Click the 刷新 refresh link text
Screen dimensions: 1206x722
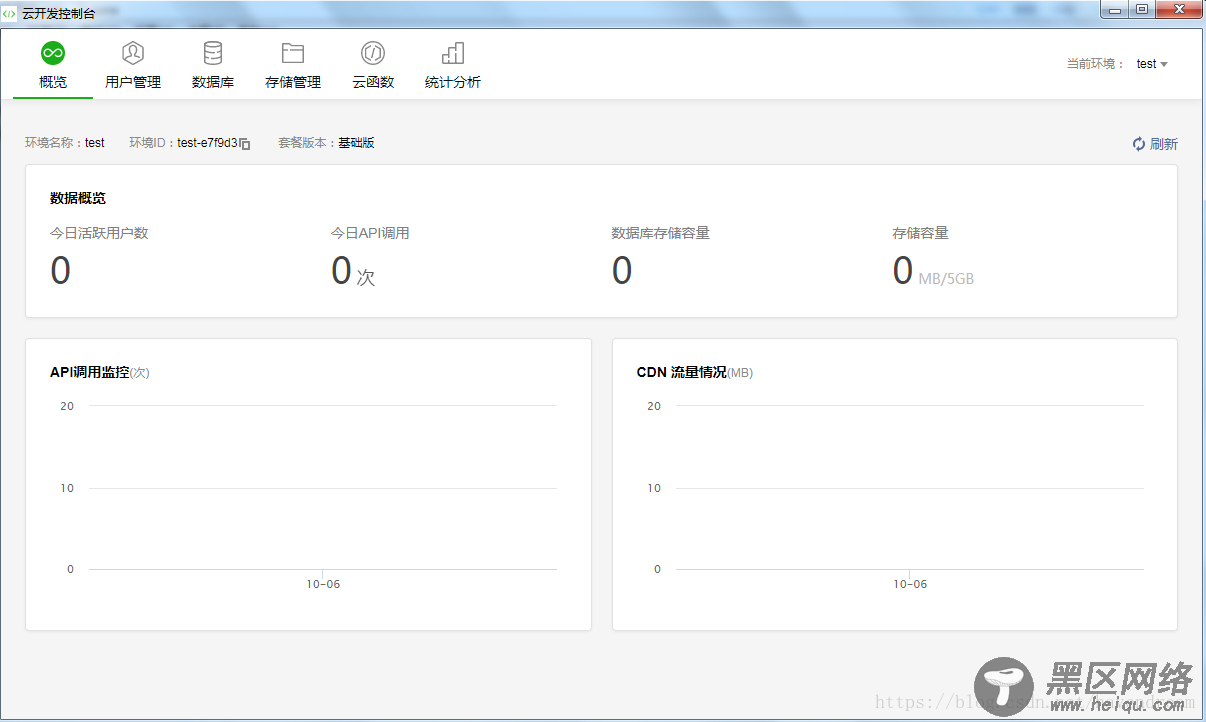[x=1164, y=144]
